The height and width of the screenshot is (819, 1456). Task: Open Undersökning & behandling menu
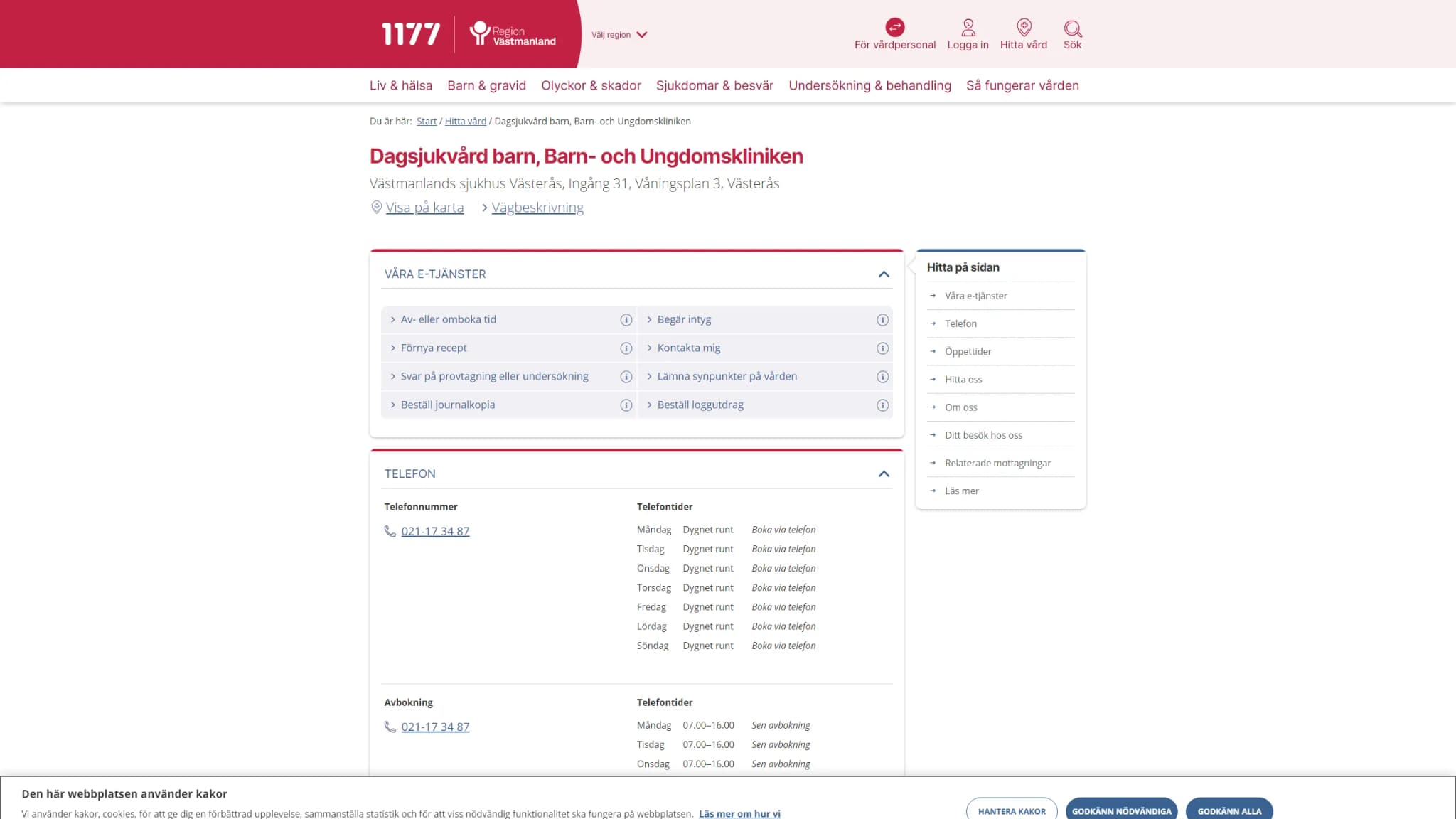point(869,85)
